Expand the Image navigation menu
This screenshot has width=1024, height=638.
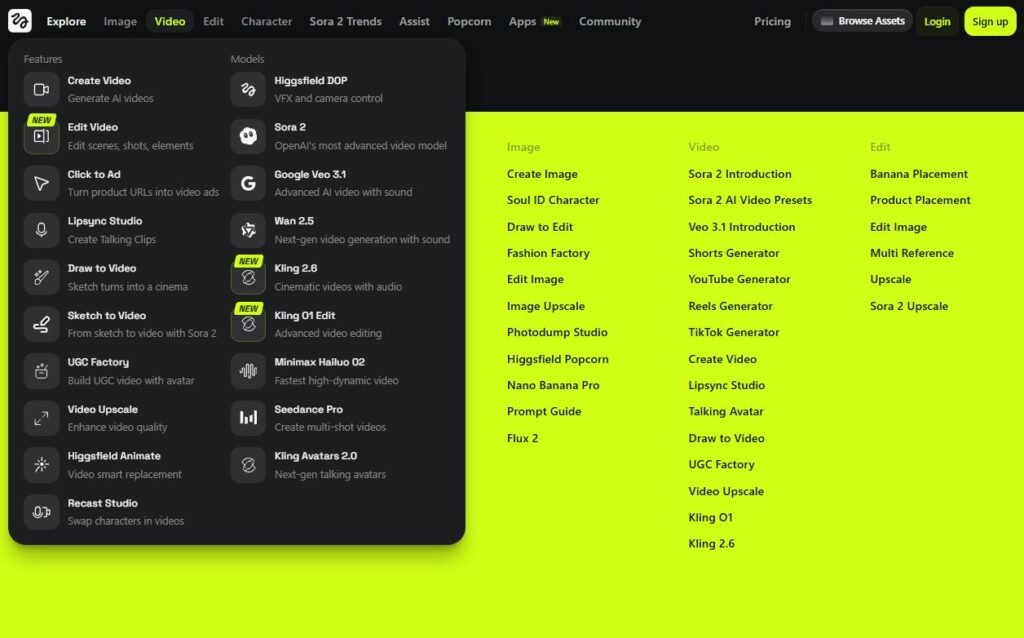pyautogui.click(x=120, y=21)
